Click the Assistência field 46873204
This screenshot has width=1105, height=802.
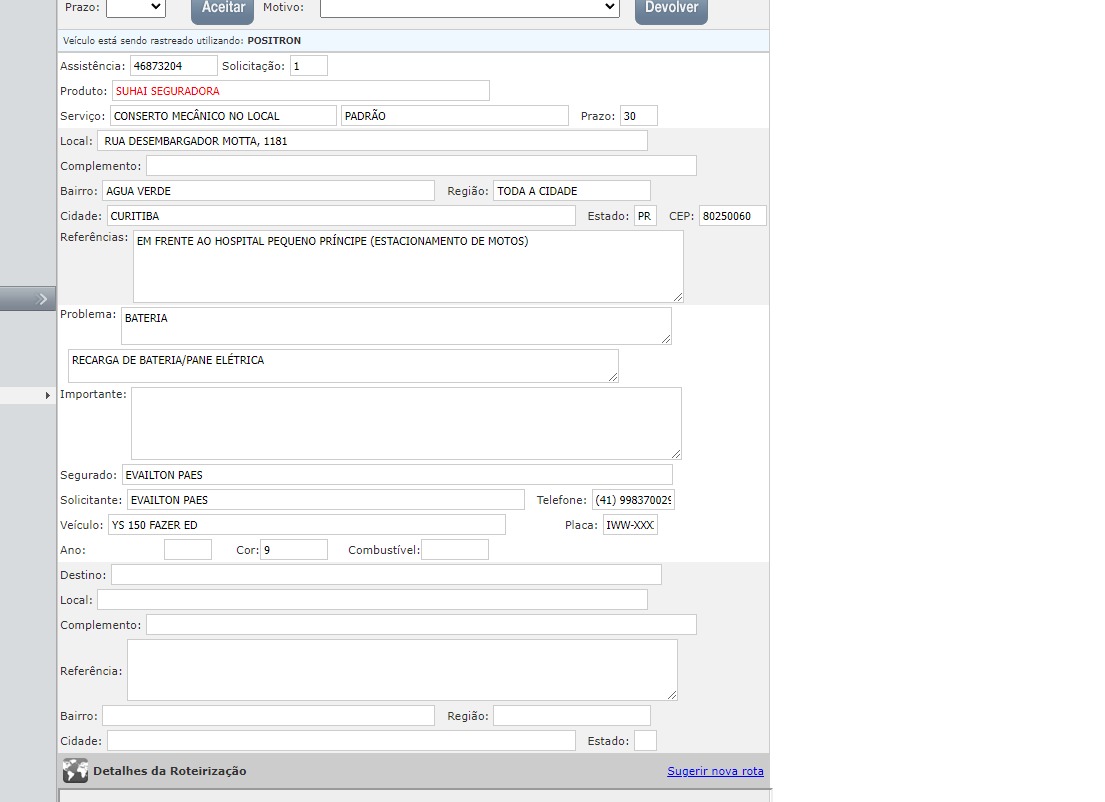[173, 66]
